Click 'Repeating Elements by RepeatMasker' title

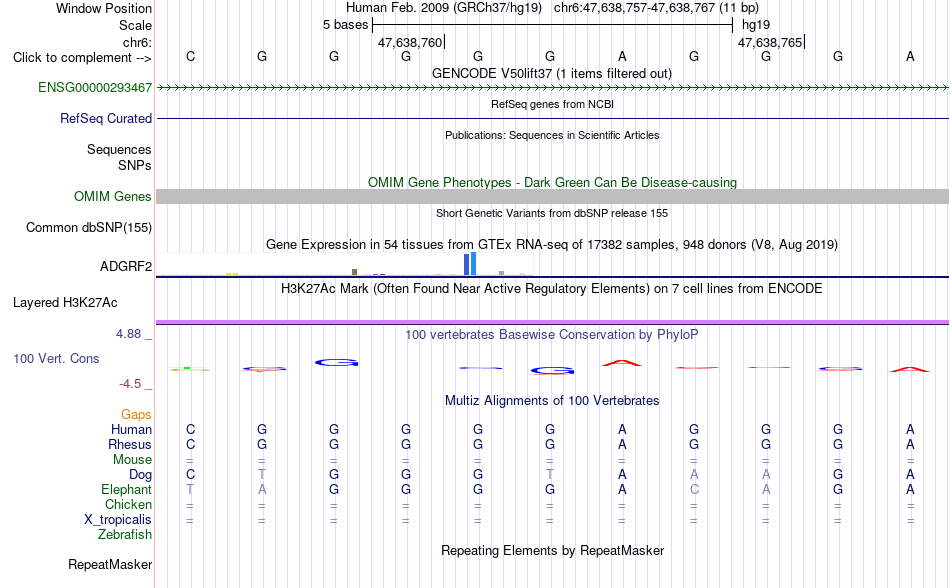tap(552, 550)
